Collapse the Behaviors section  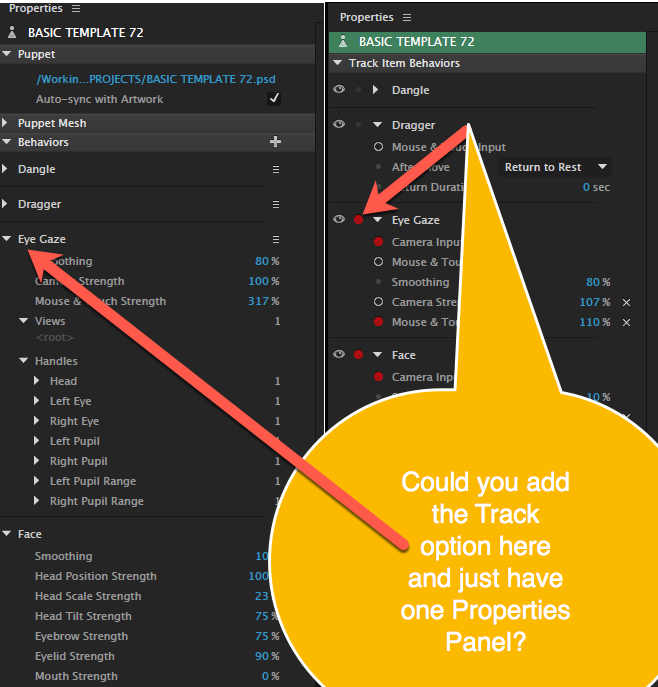7,142
